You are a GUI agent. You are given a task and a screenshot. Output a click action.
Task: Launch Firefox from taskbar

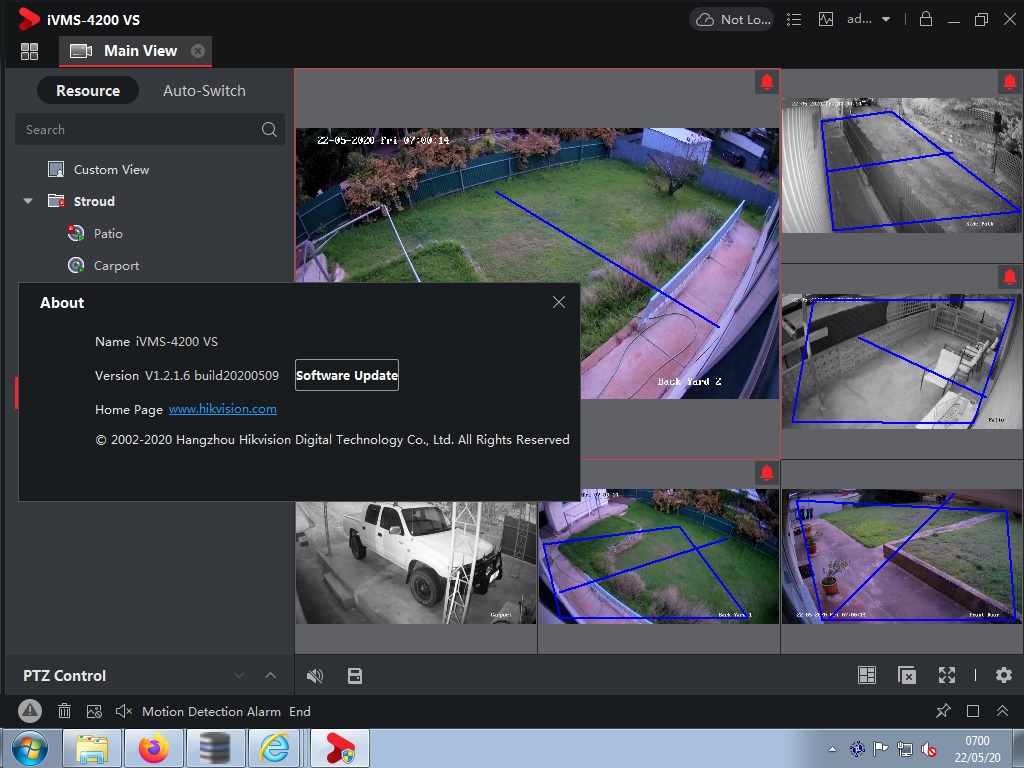pos(153,748)
